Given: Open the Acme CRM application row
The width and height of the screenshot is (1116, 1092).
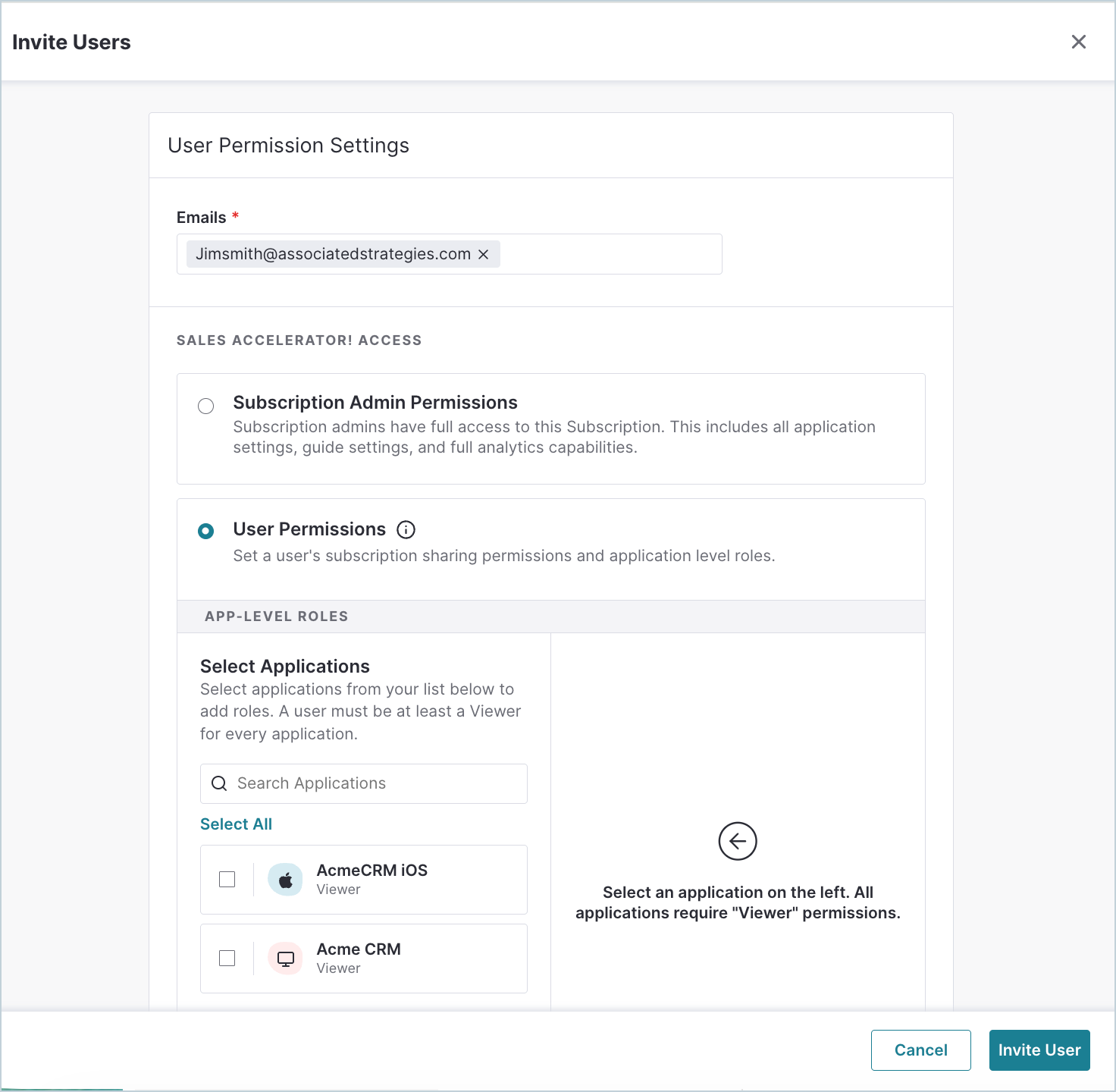Looking at the screenshot, I should [x=364, y=959].
